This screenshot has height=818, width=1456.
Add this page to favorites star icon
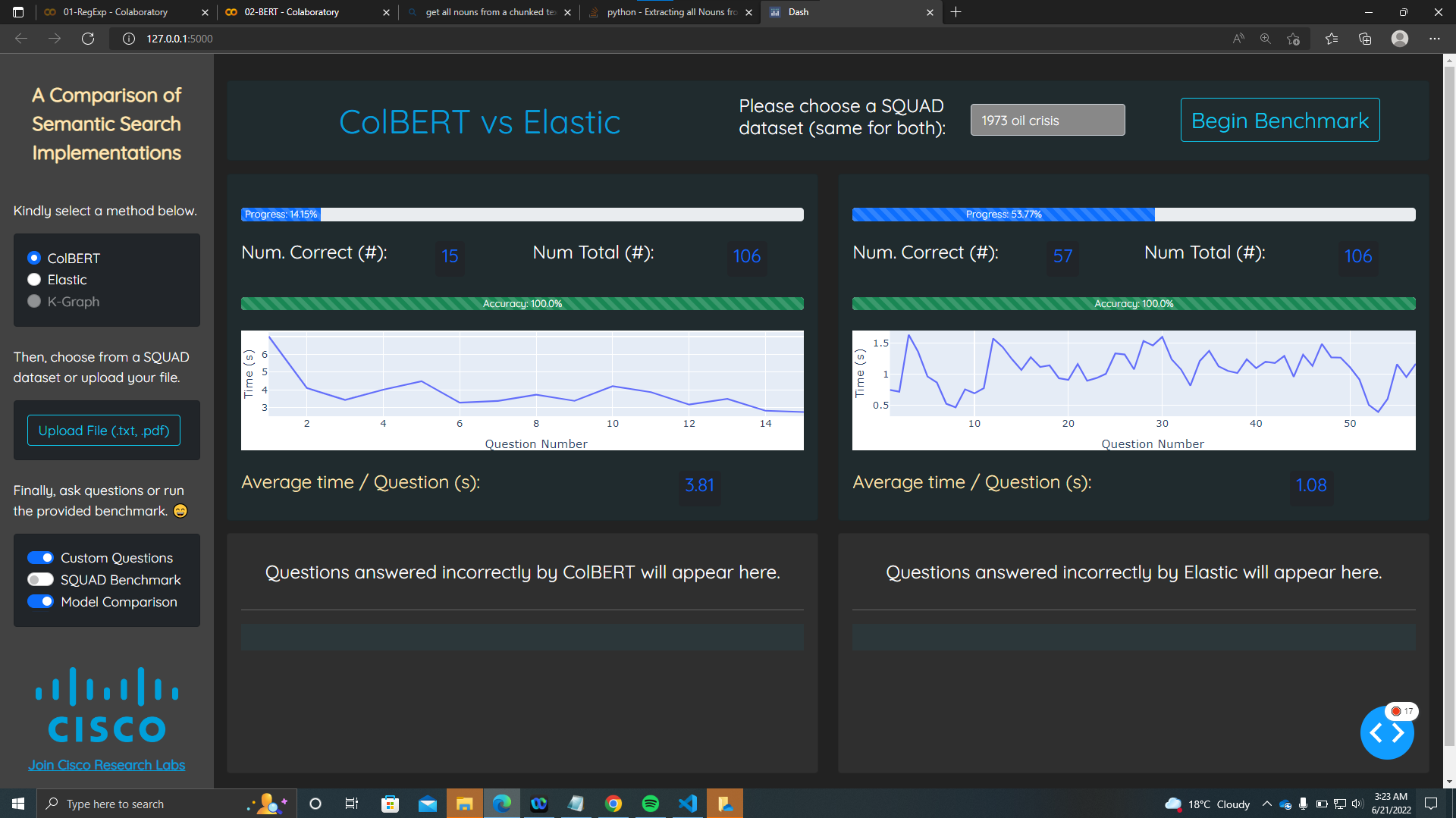coord(1294,39)
